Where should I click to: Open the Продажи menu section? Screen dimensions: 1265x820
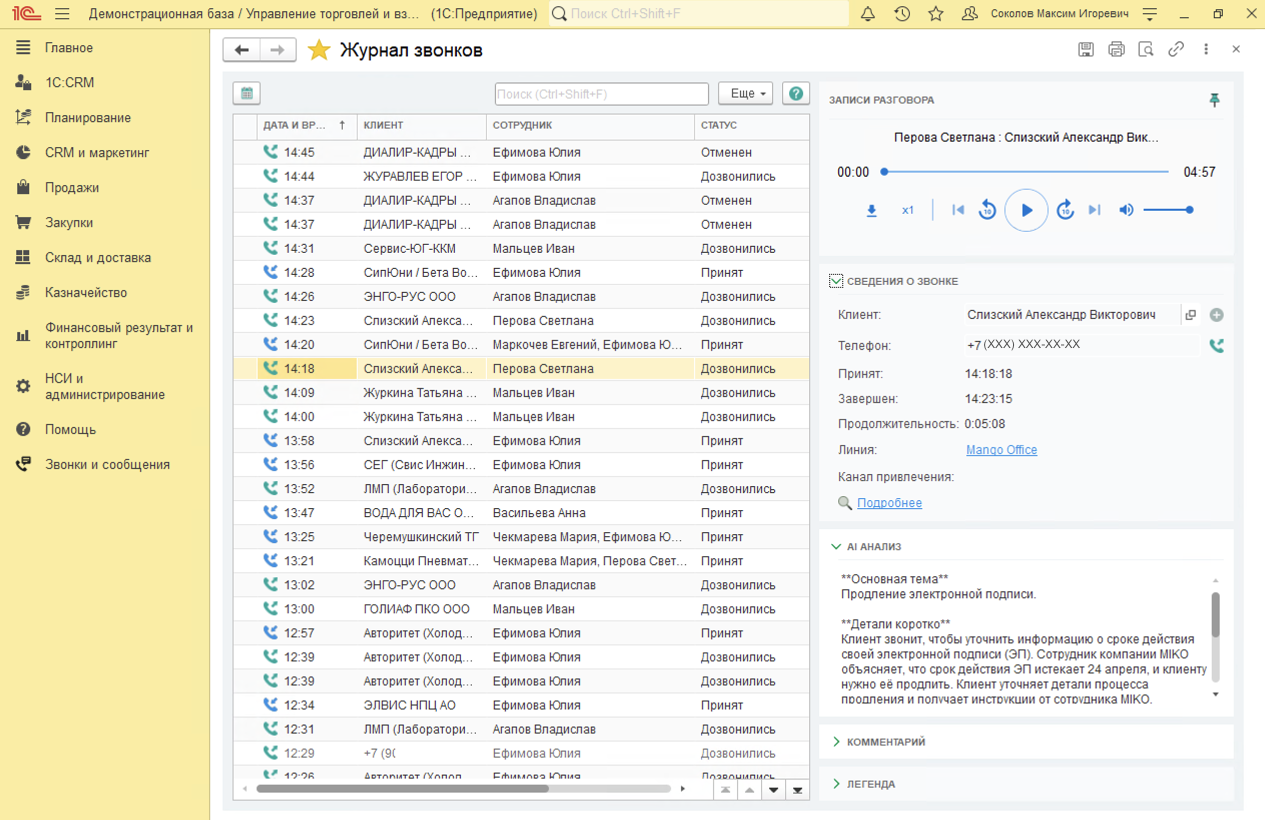(x=72, y=187)
